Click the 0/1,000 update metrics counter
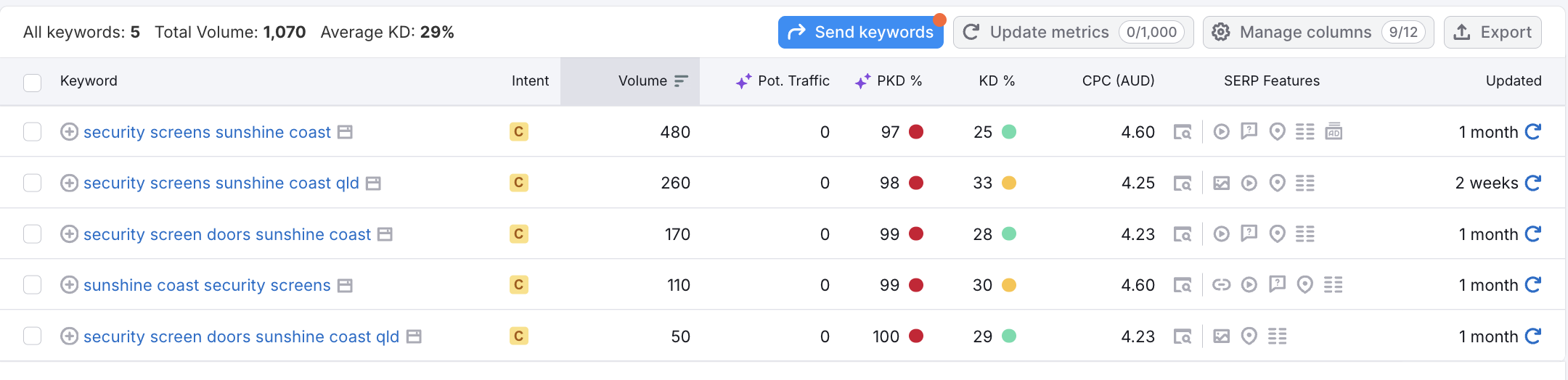The image size is (1568, 380). click(1152, 32)
